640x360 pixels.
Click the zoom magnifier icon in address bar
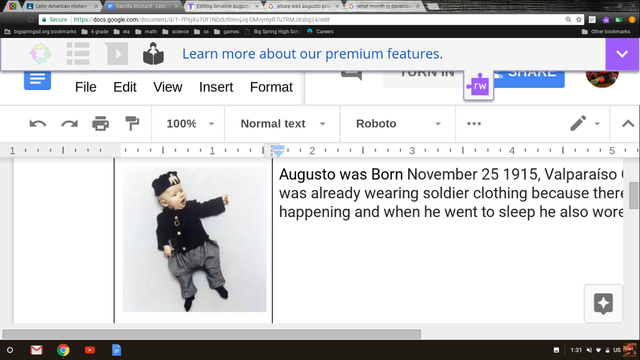[568, 20]
